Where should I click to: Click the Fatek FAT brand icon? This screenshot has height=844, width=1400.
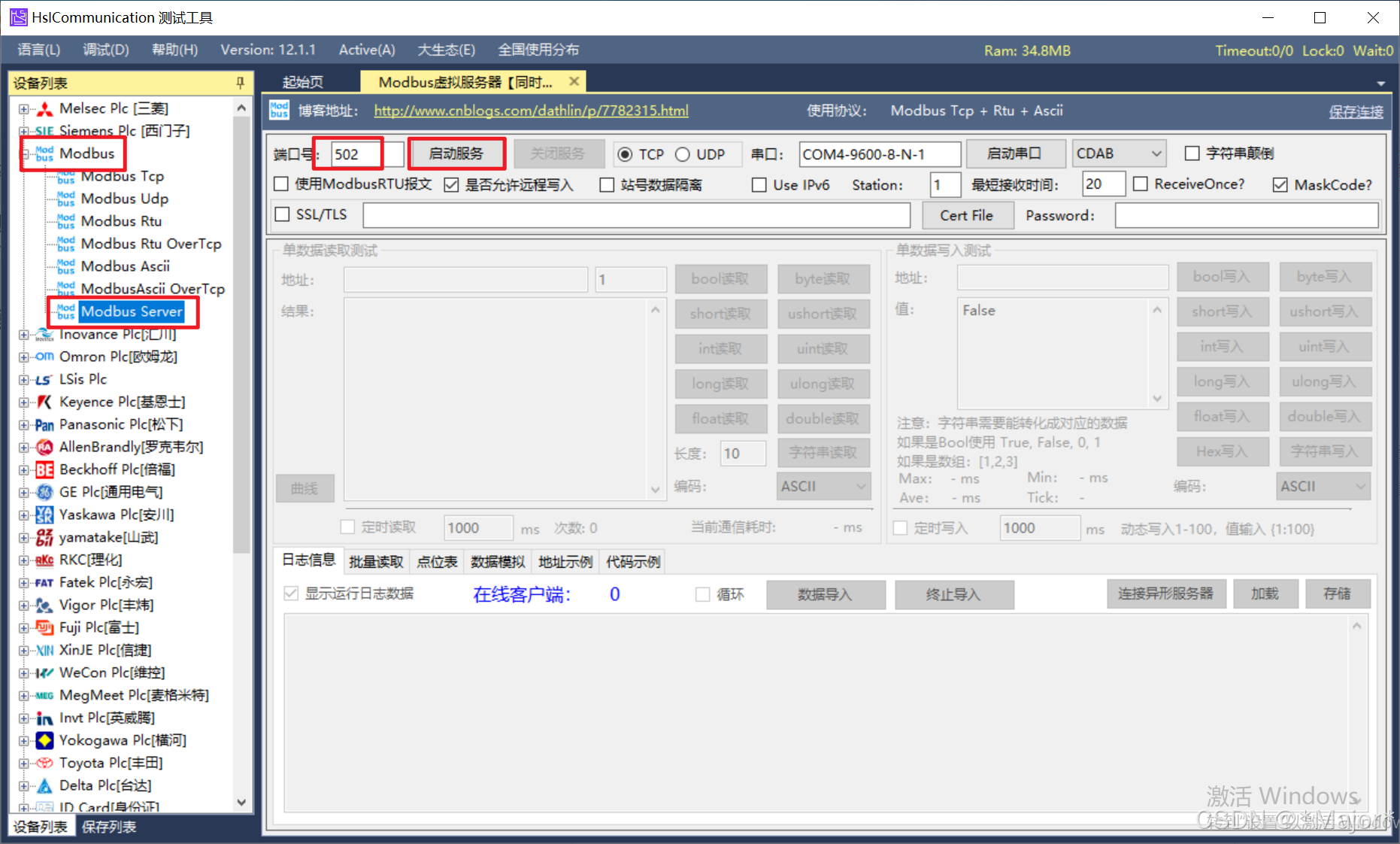43,582
